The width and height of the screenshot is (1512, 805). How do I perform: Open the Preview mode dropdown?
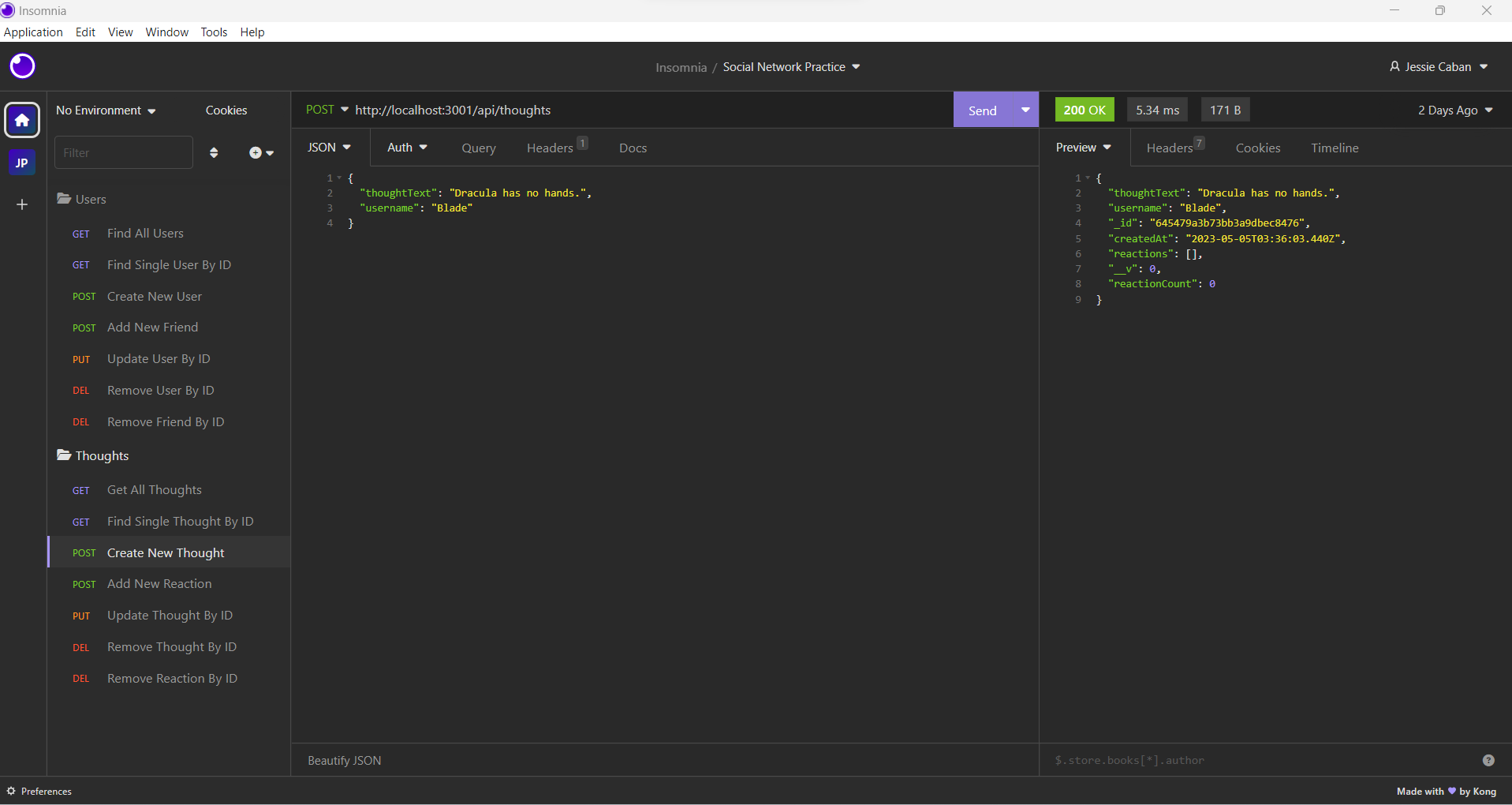1084,148
